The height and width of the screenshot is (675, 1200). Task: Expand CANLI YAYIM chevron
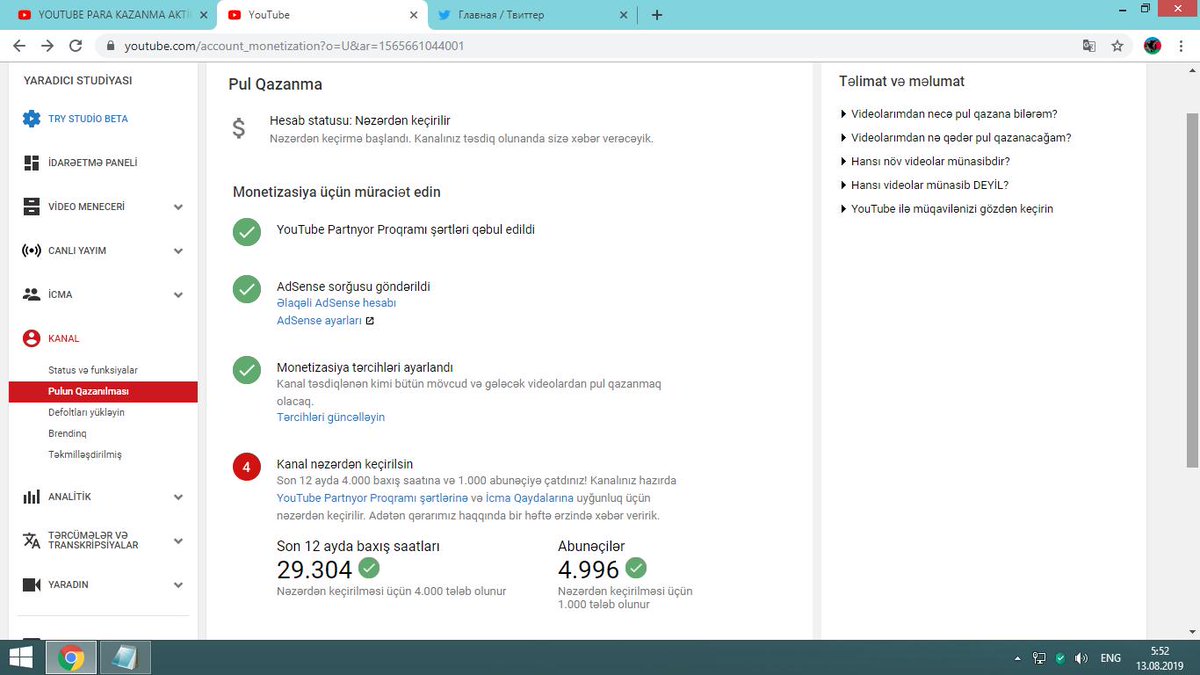(178, 252)
